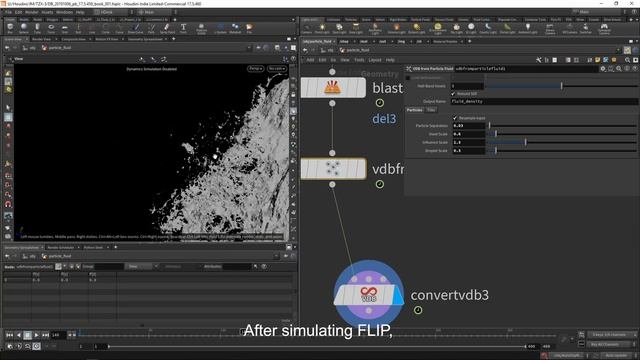
Task: Select the Particles parameter tab
Action: tap(415, 110)
